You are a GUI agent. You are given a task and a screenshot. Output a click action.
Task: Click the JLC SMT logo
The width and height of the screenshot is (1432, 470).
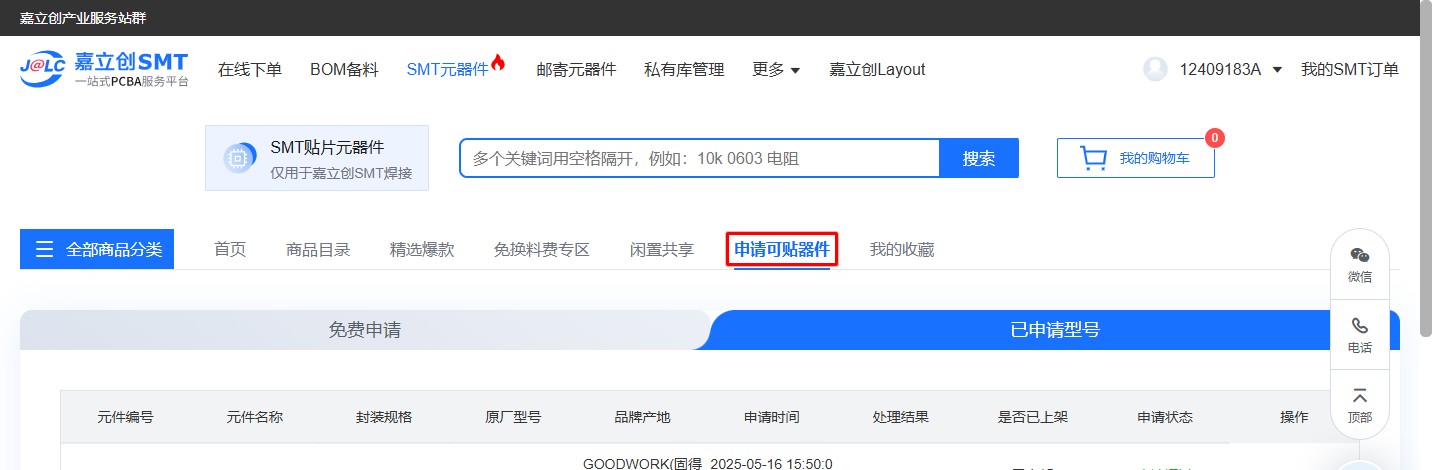point(104,69)
